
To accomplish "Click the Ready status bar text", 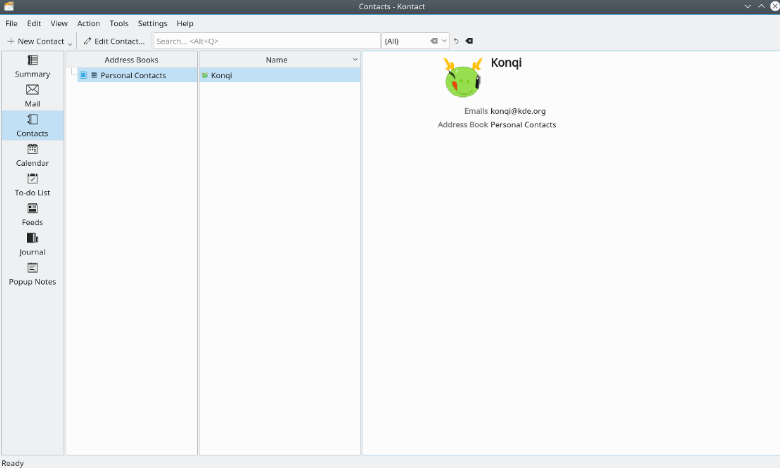I will click(13, 463).
